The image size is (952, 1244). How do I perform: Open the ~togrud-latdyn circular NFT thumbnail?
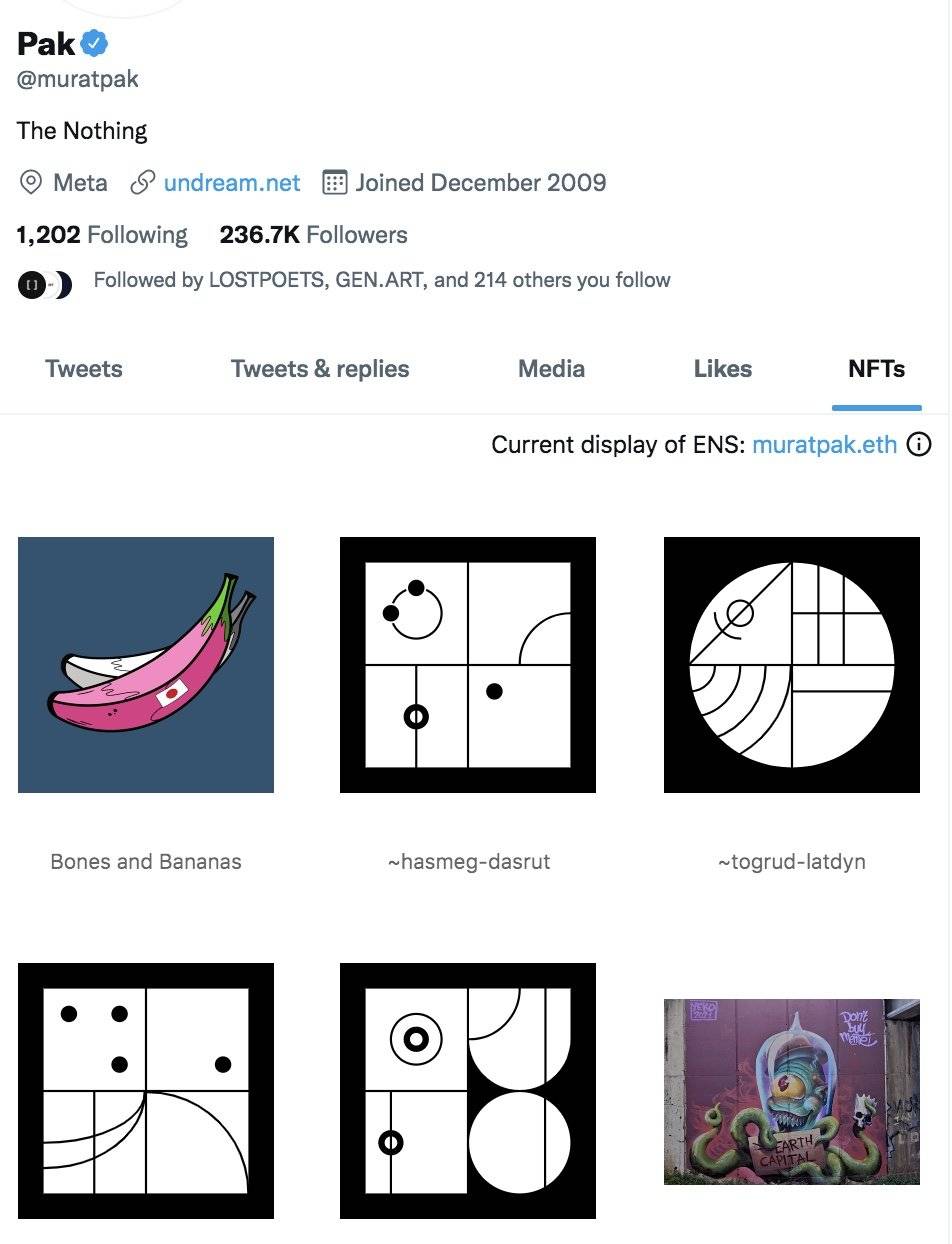[791, 665]
